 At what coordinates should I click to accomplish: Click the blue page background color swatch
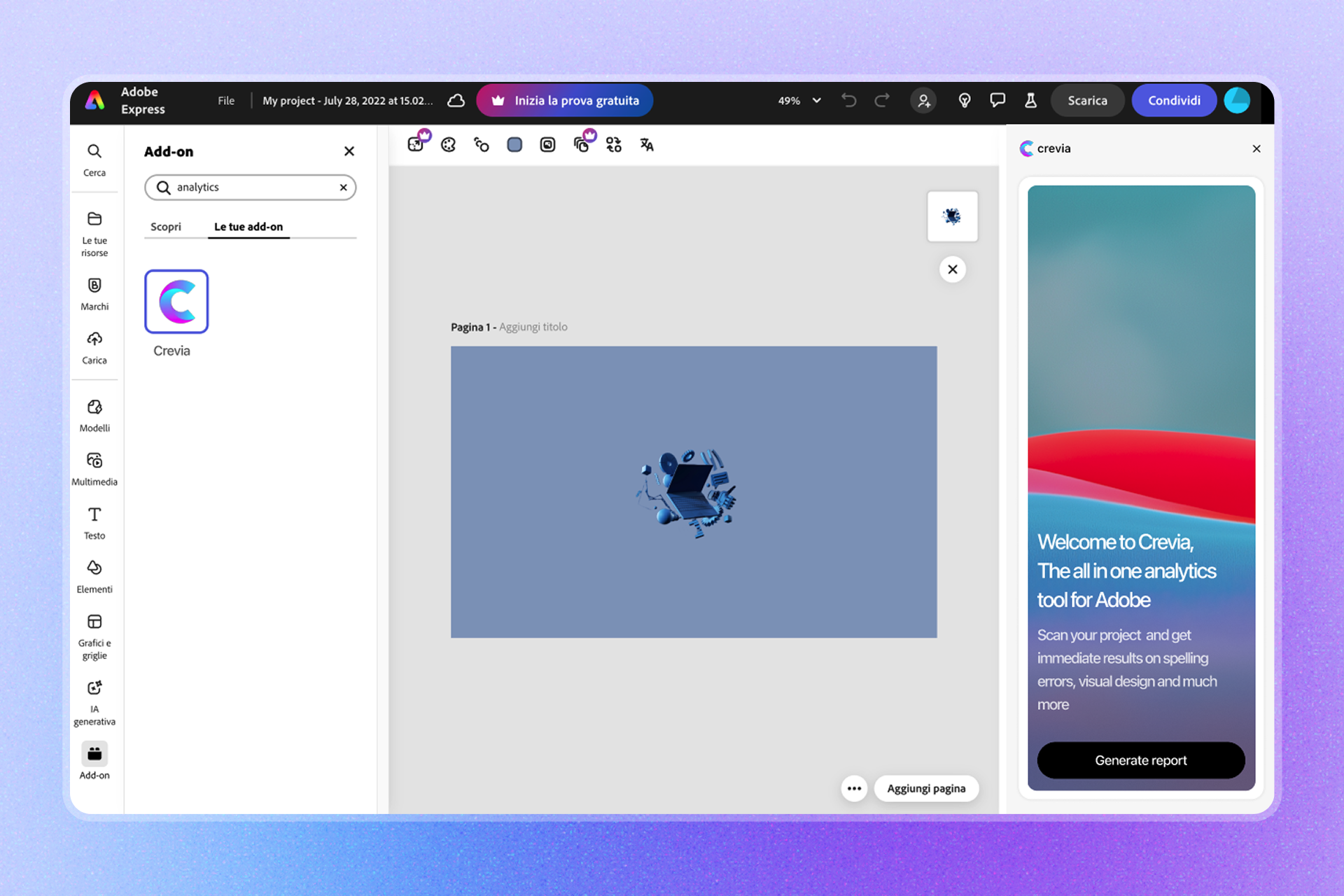tap(514, 145)
